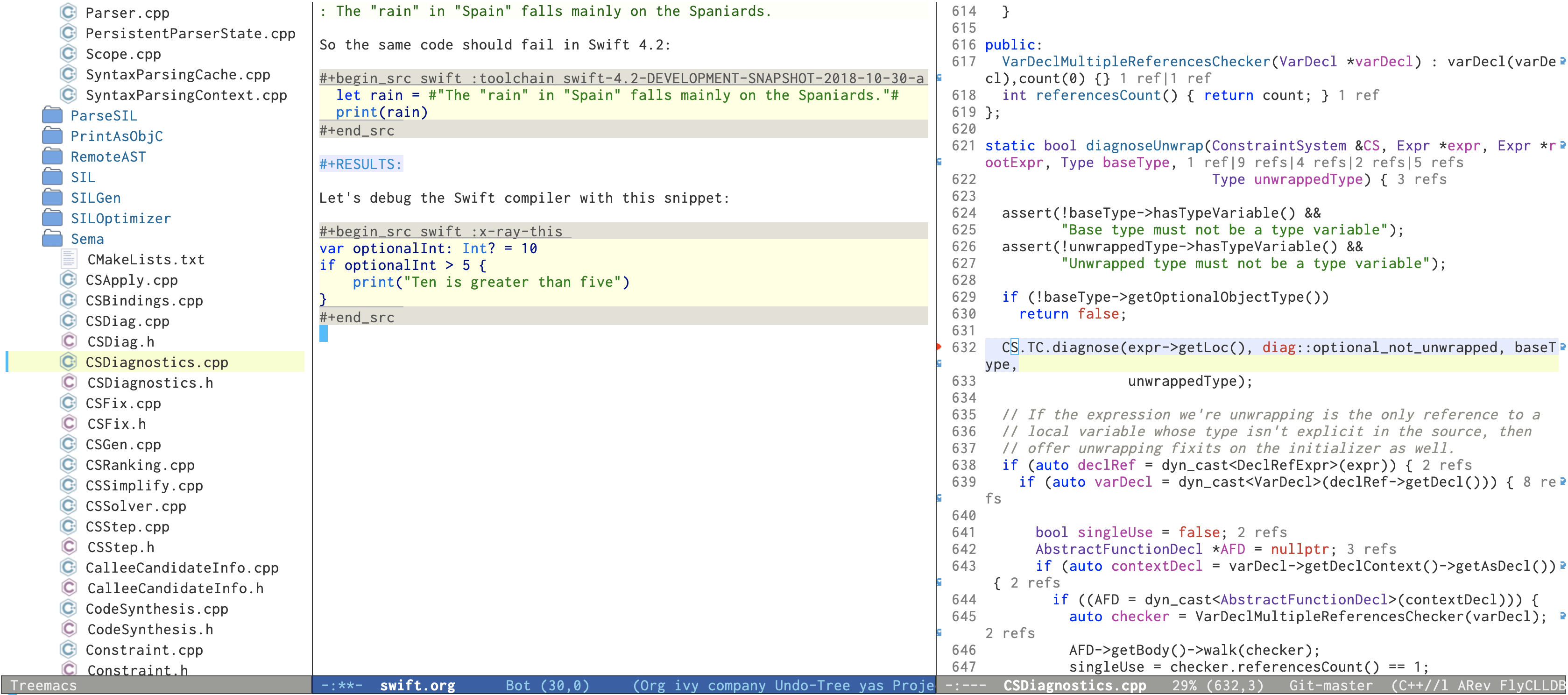
Task: Click the C++ icon beside CSDiagnostics.cpp
Action: point(68,362)
